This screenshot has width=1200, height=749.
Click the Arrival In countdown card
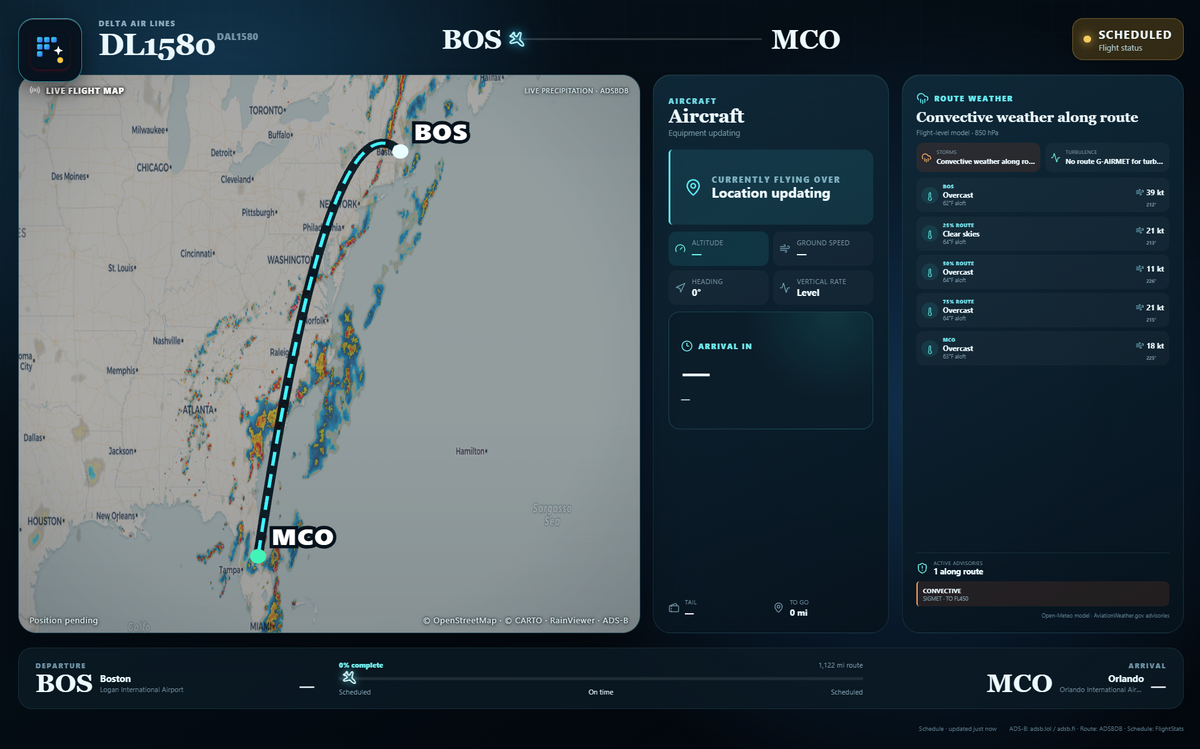click(771, 370)
